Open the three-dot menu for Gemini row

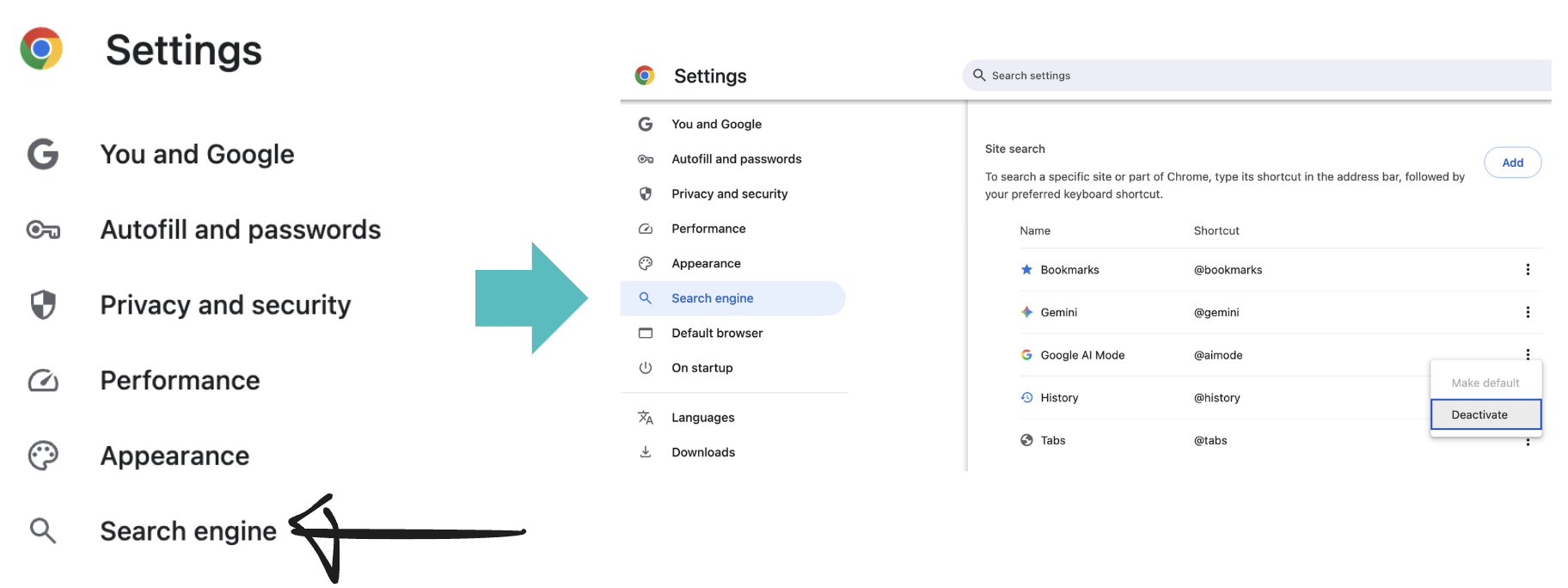coord(1527,312)
